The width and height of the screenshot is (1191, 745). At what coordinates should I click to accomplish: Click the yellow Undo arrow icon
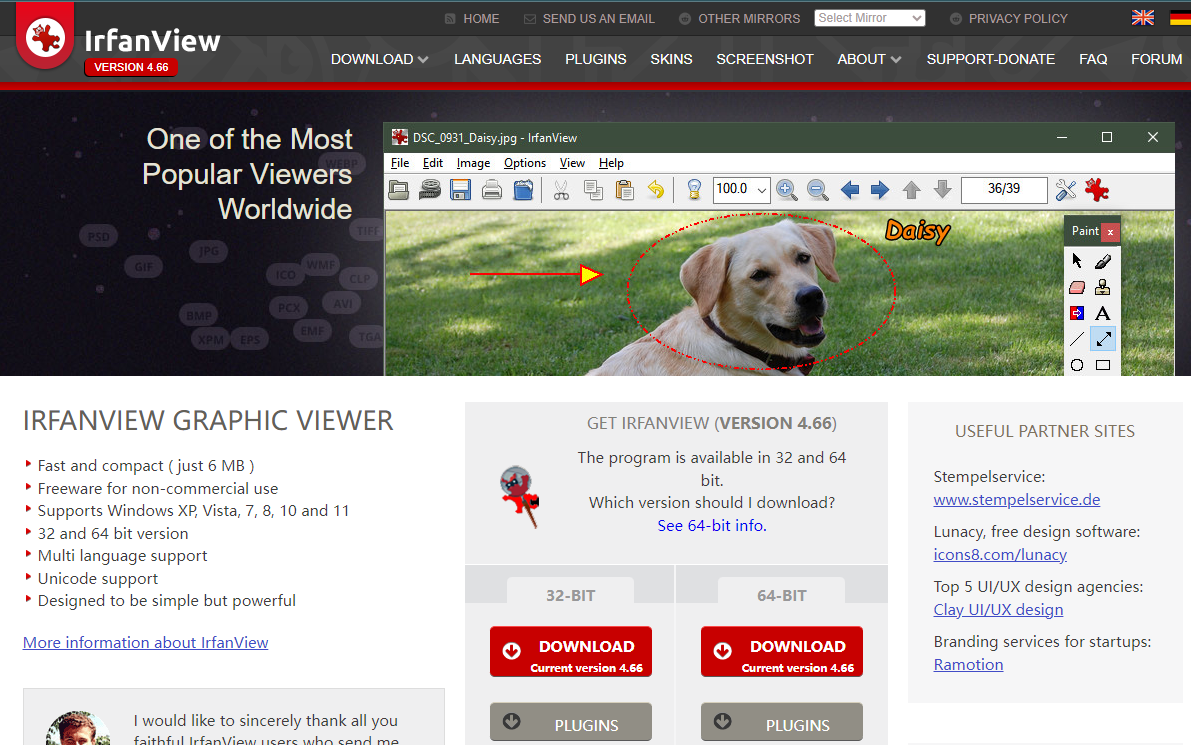(655, 190)
